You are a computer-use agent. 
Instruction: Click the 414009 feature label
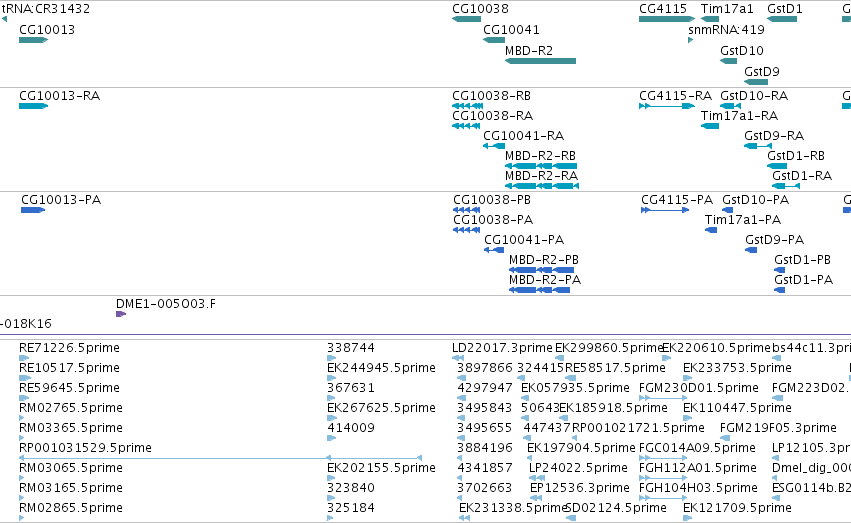pos(351,429)
